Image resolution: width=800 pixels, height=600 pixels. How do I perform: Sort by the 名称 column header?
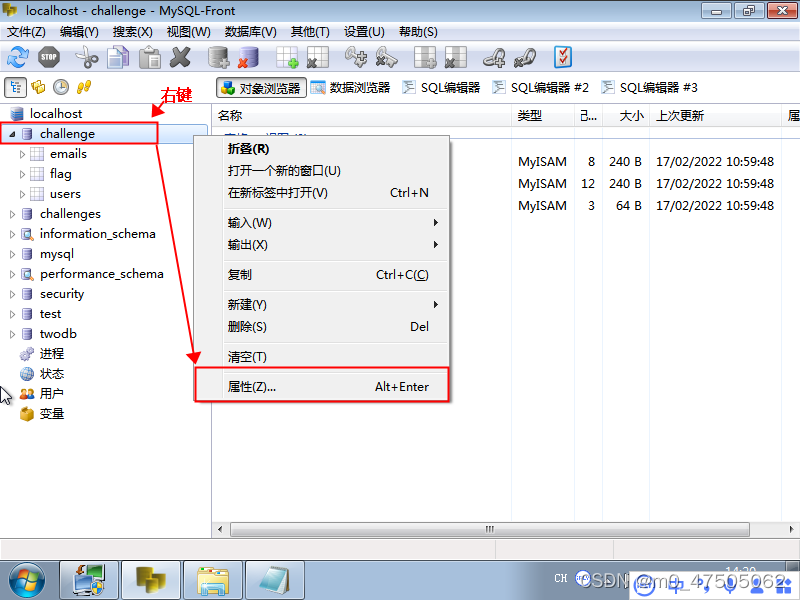[x=362, y=116]
